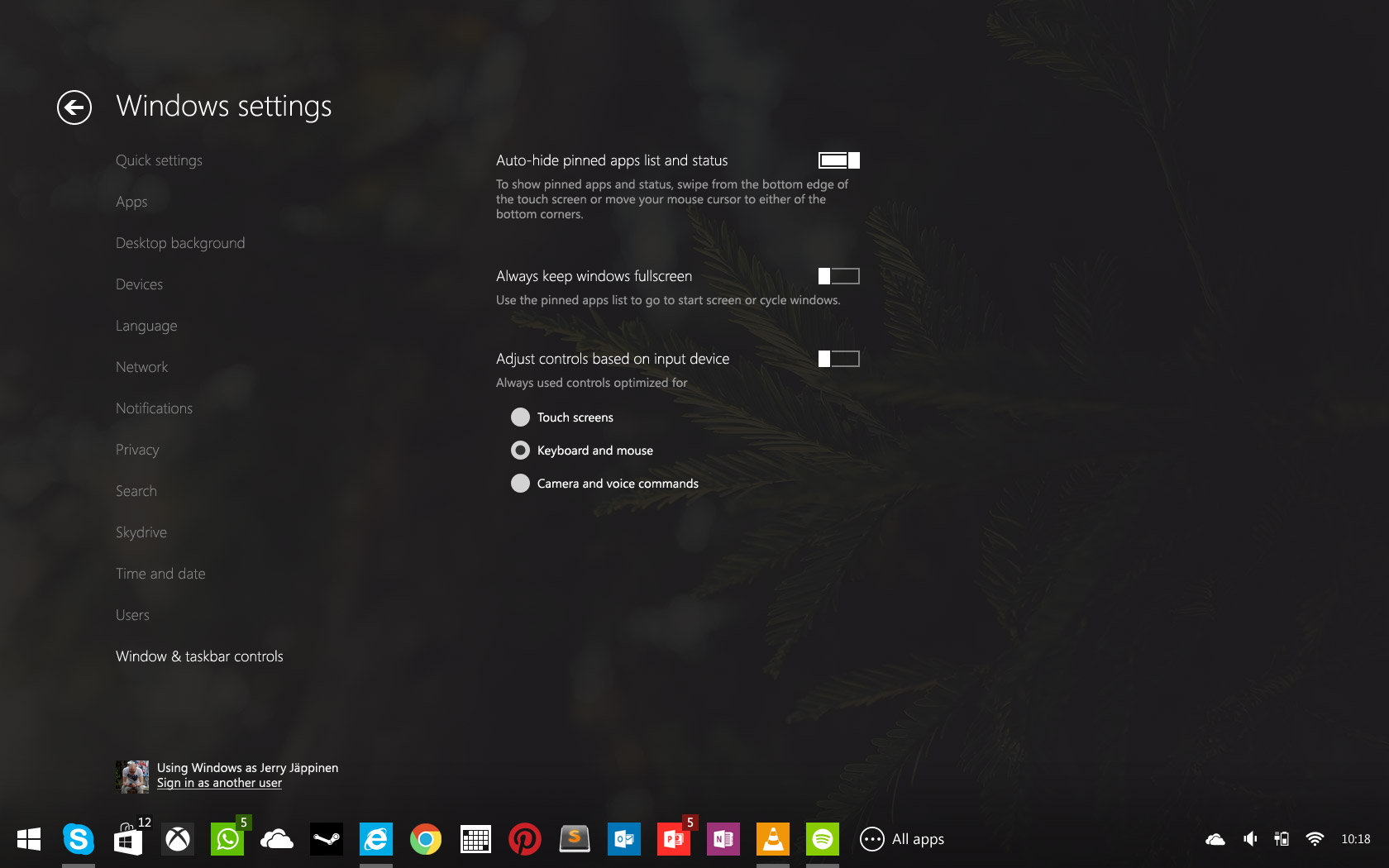Open the Pinterest app icon

tap(525, 839)
